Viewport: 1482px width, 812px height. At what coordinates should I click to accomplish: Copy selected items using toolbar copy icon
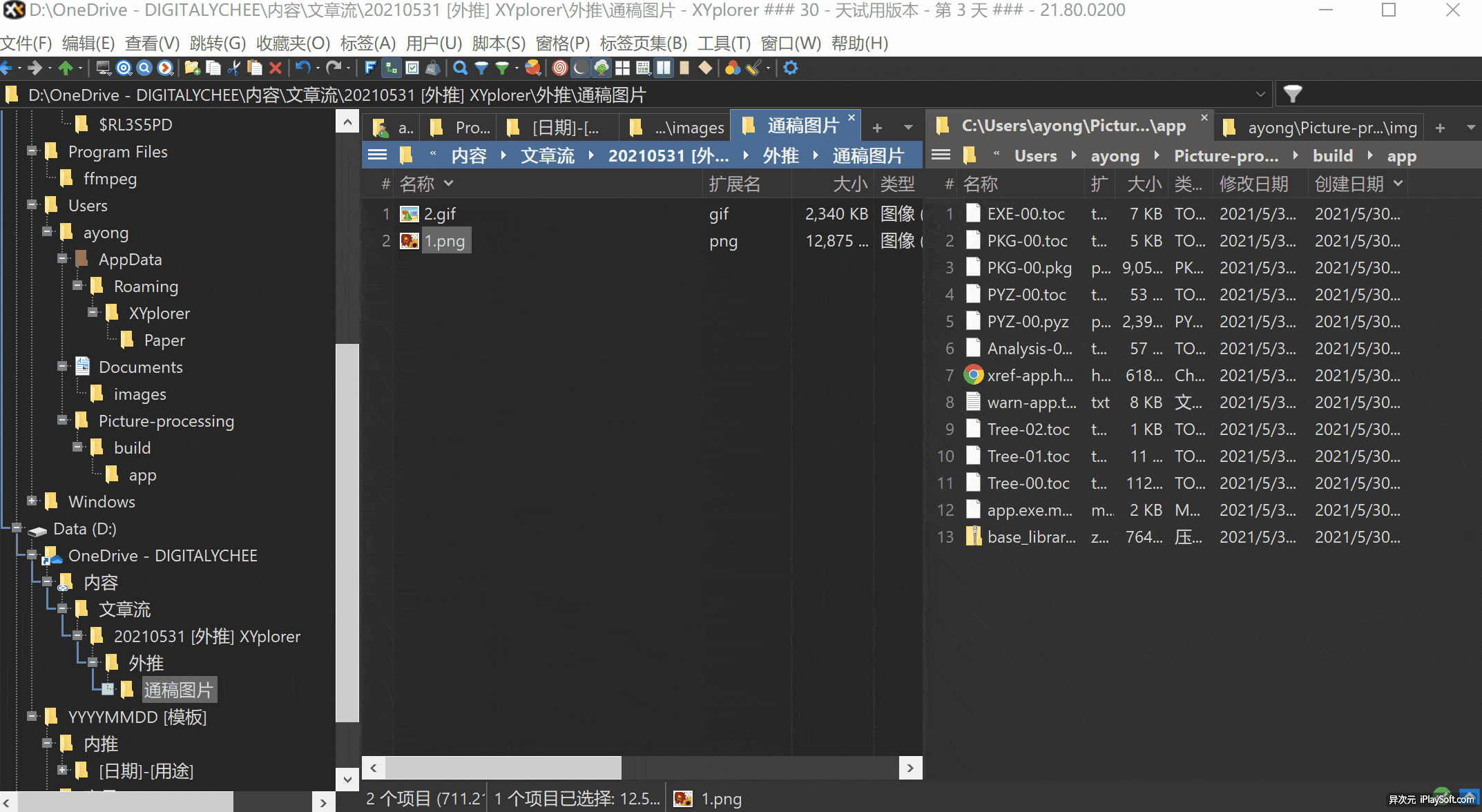pos(213,68)
